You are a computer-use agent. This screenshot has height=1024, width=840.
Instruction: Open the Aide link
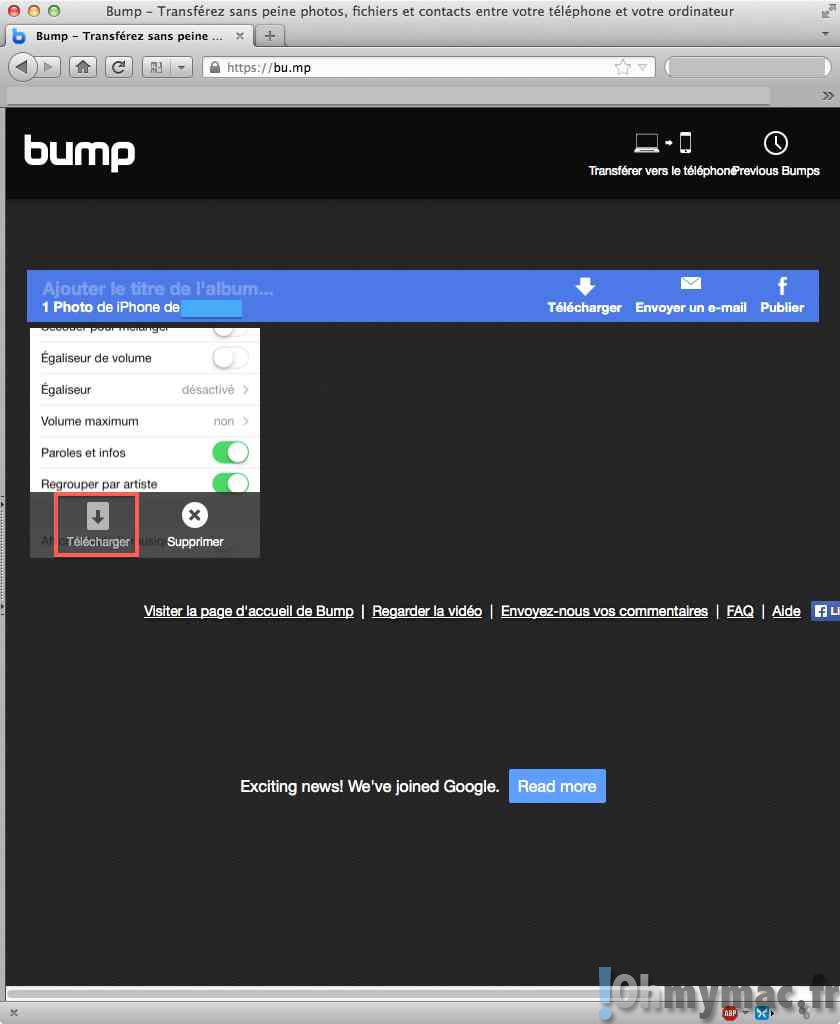(786, 611)
